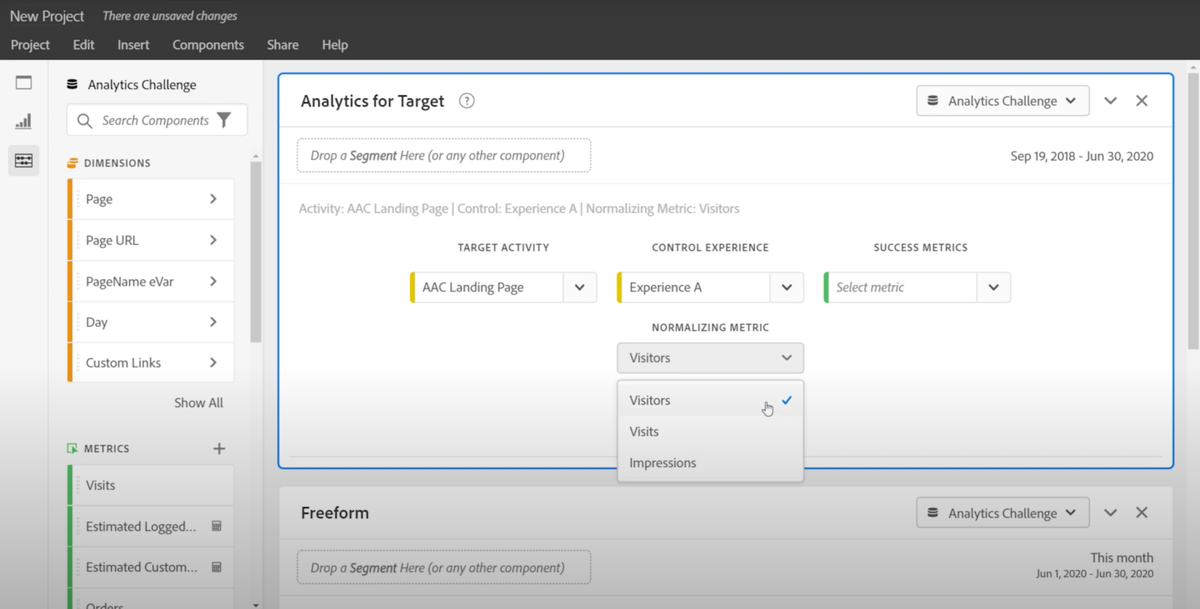Open the Components menu
The height and width of the screenshot is (609, 1200).
(x=208, y=45)
